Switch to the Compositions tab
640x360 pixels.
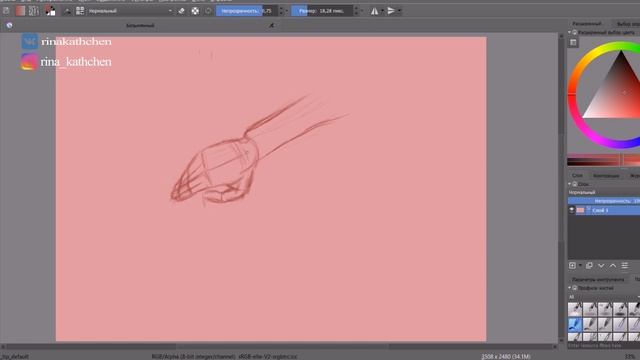(x=606, y=176)
